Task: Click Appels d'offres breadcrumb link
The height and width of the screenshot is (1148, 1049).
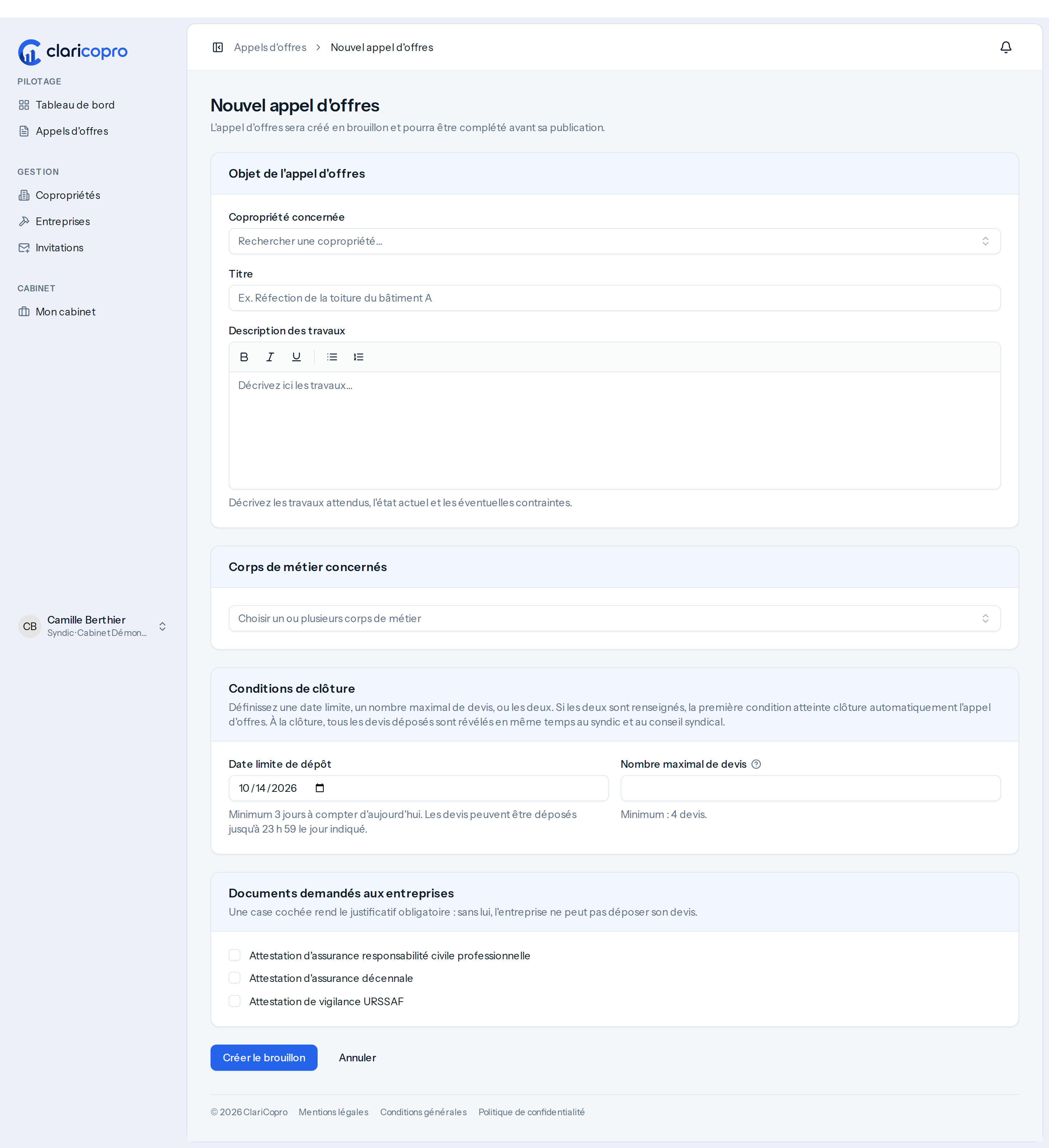Action: coord(270,47)
